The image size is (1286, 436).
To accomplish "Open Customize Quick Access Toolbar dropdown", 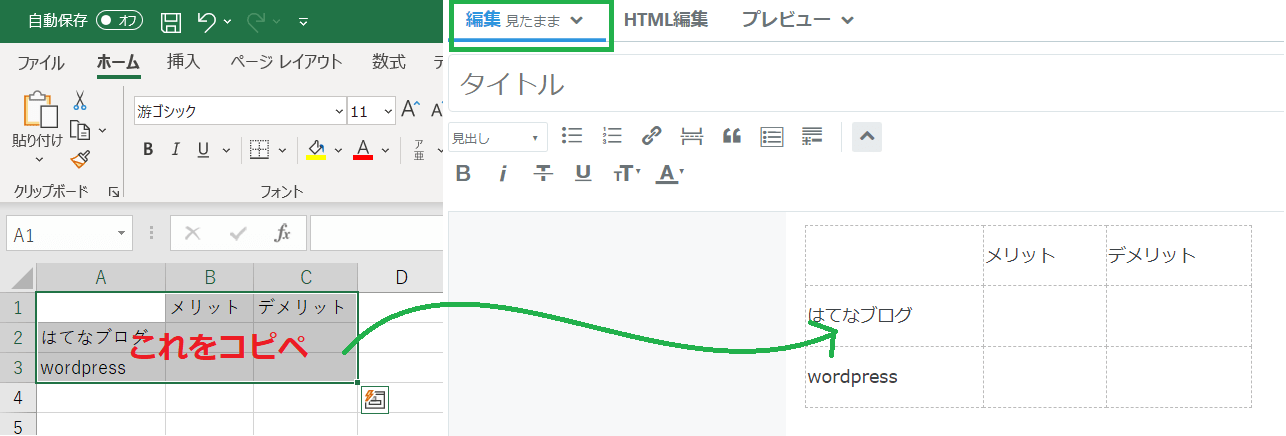I will [303, 21].
